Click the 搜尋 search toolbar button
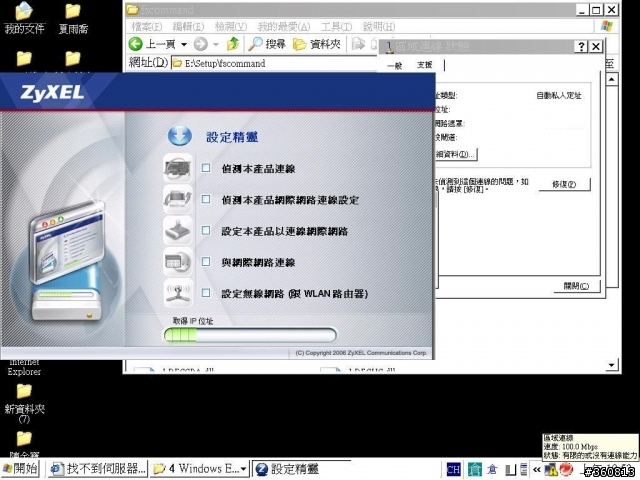The image size is (640, 480). [x=267, y=44]
